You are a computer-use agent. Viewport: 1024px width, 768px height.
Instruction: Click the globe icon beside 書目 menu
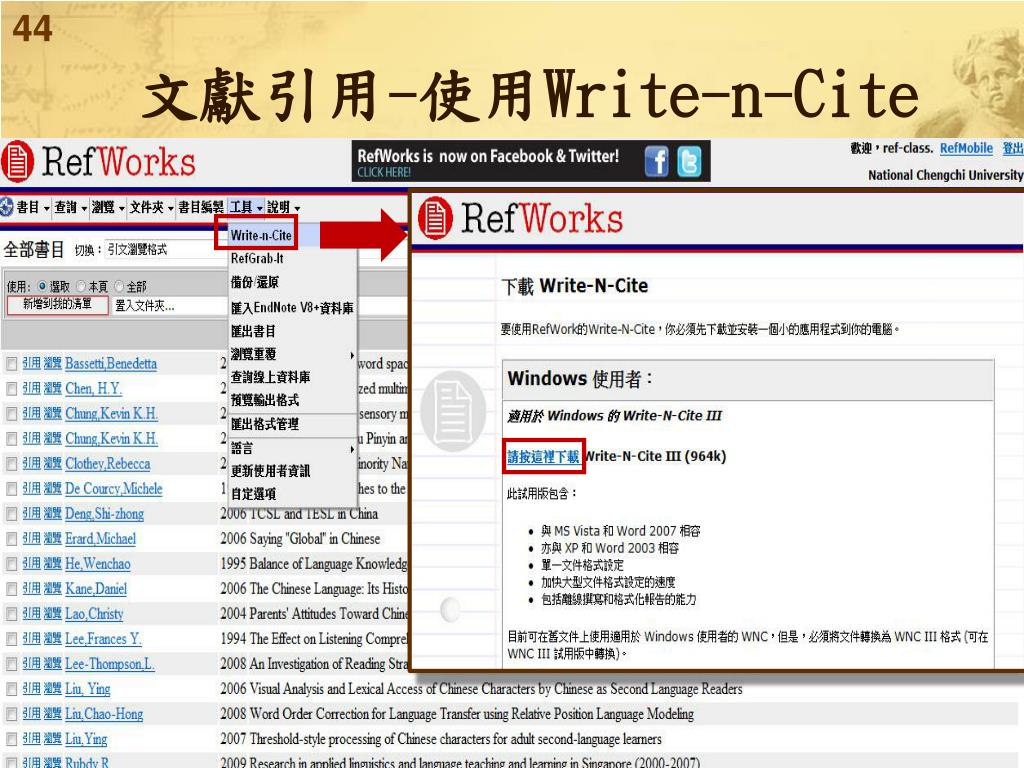7,207
